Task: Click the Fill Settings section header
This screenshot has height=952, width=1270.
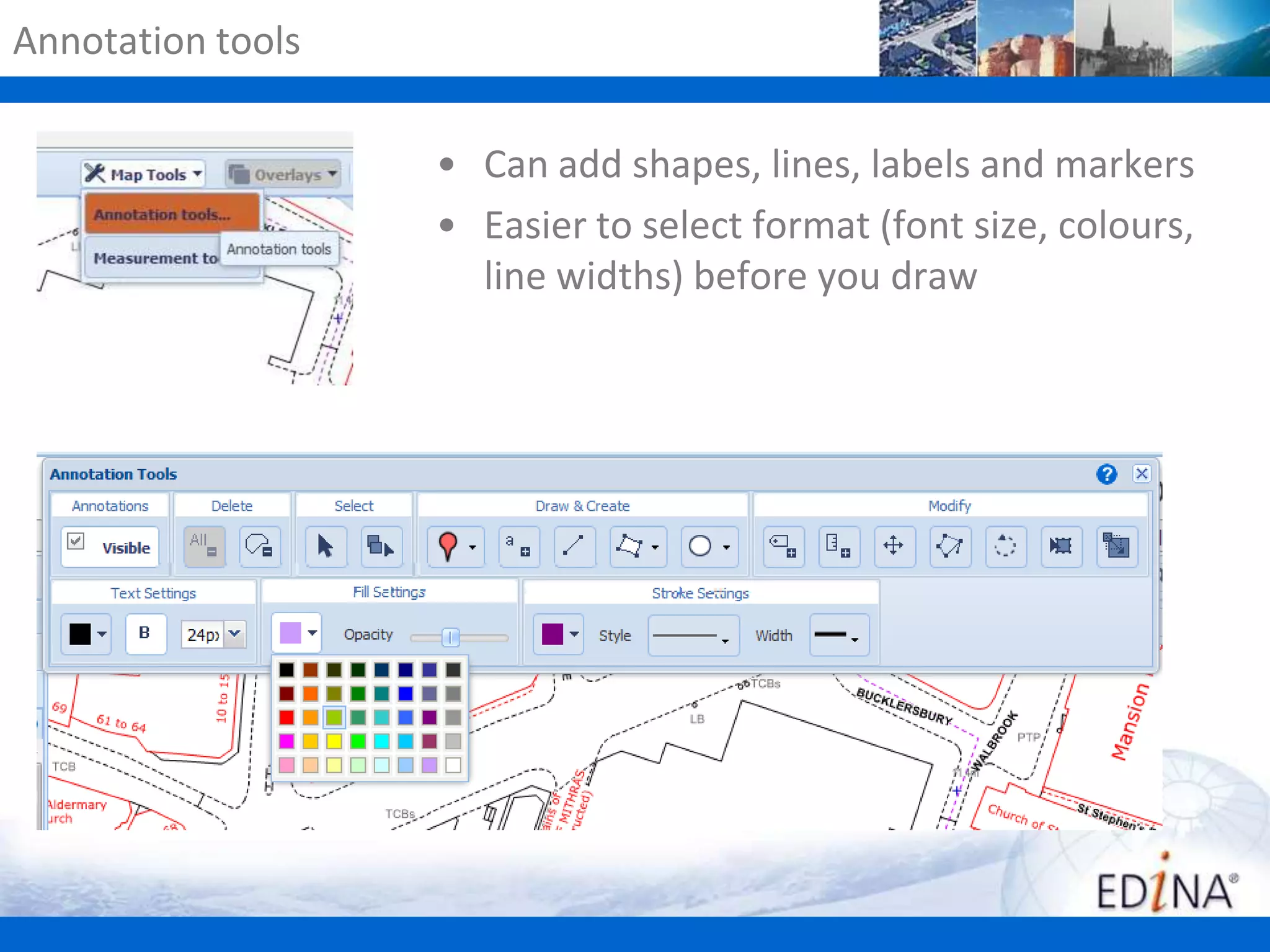Action: [389, 592]
